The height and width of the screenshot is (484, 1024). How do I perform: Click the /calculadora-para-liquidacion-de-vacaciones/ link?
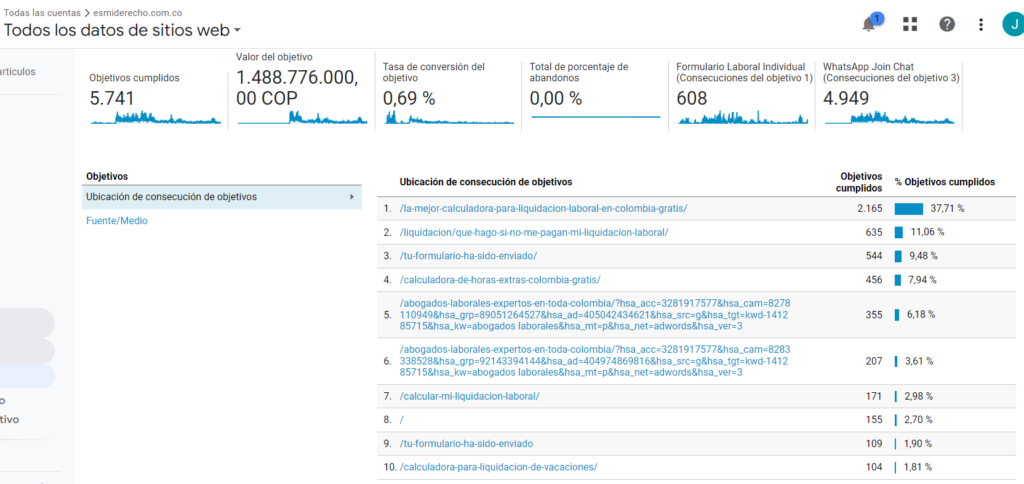[x=498, y=467]
